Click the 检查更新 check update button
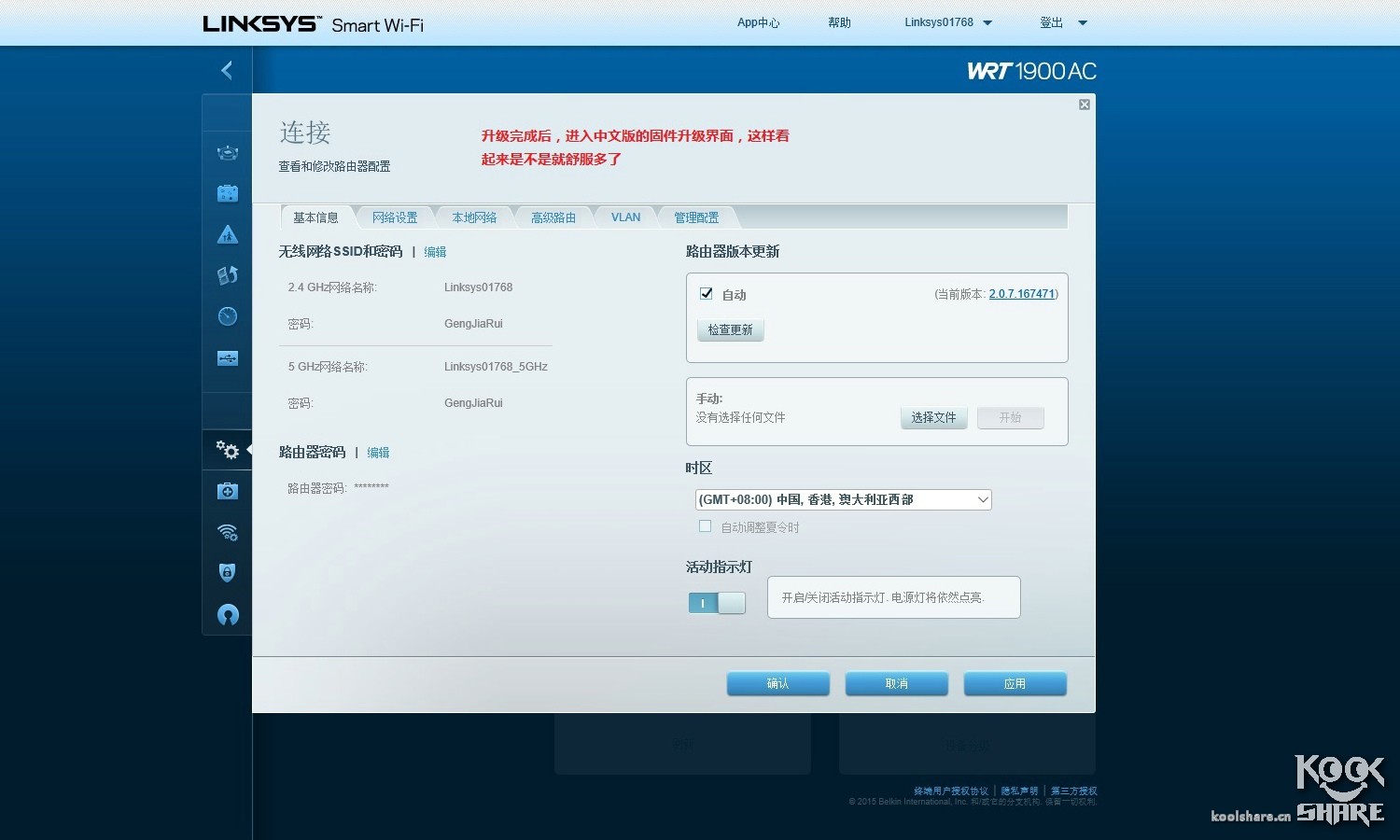The image size is (1400, 840). pyautogui.click(x=730, y=329)
